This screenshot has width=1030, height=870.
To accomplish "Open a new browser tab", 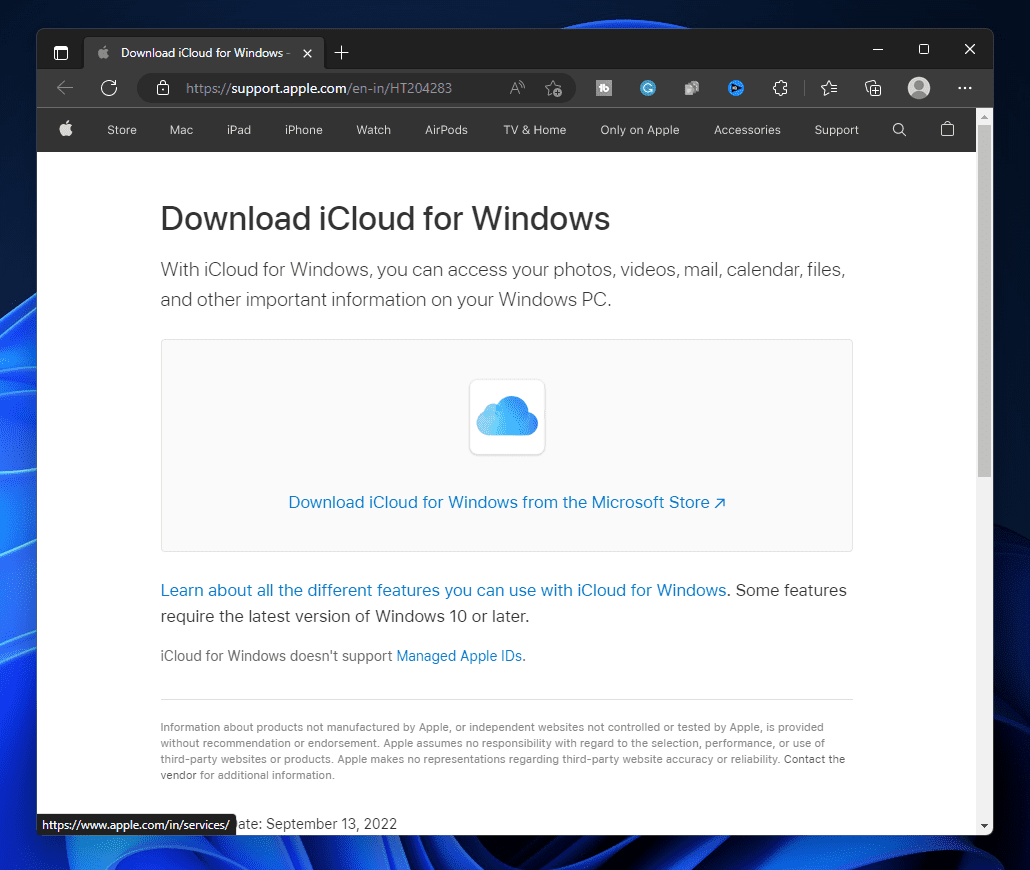I will [342, 53].
